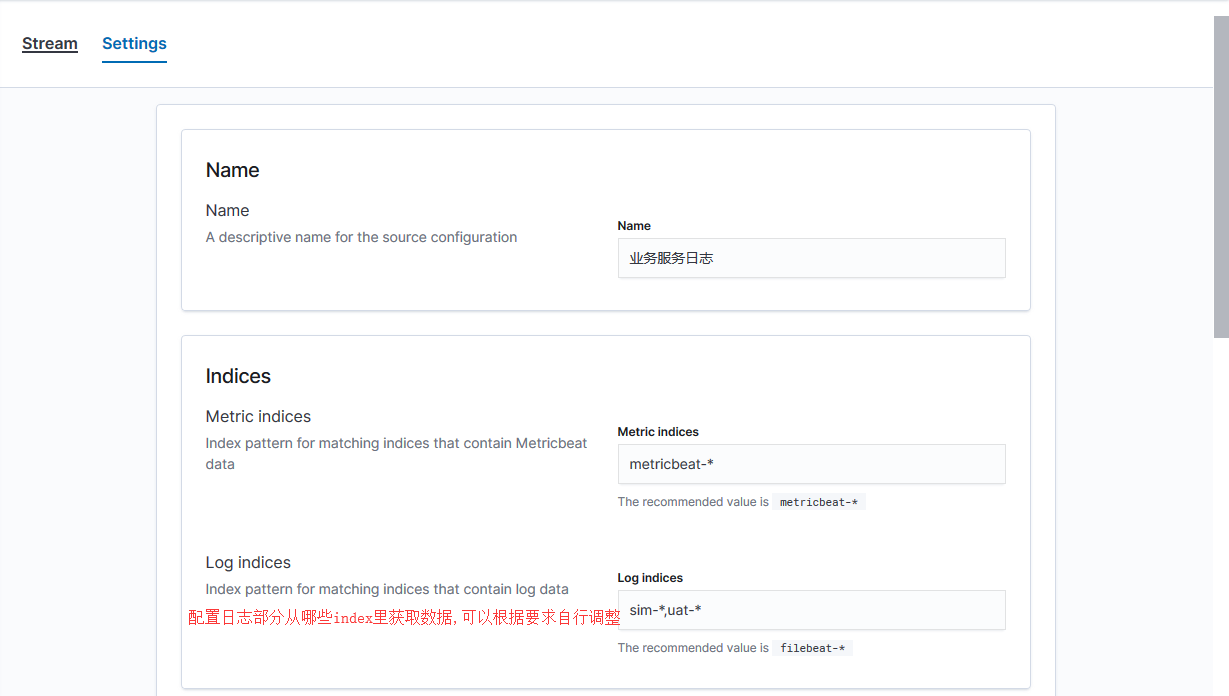Select recommended value 'metricbeat-*' code text
Image resolution: width=1229 pixels, height=696 pixels.
[819, 502]
